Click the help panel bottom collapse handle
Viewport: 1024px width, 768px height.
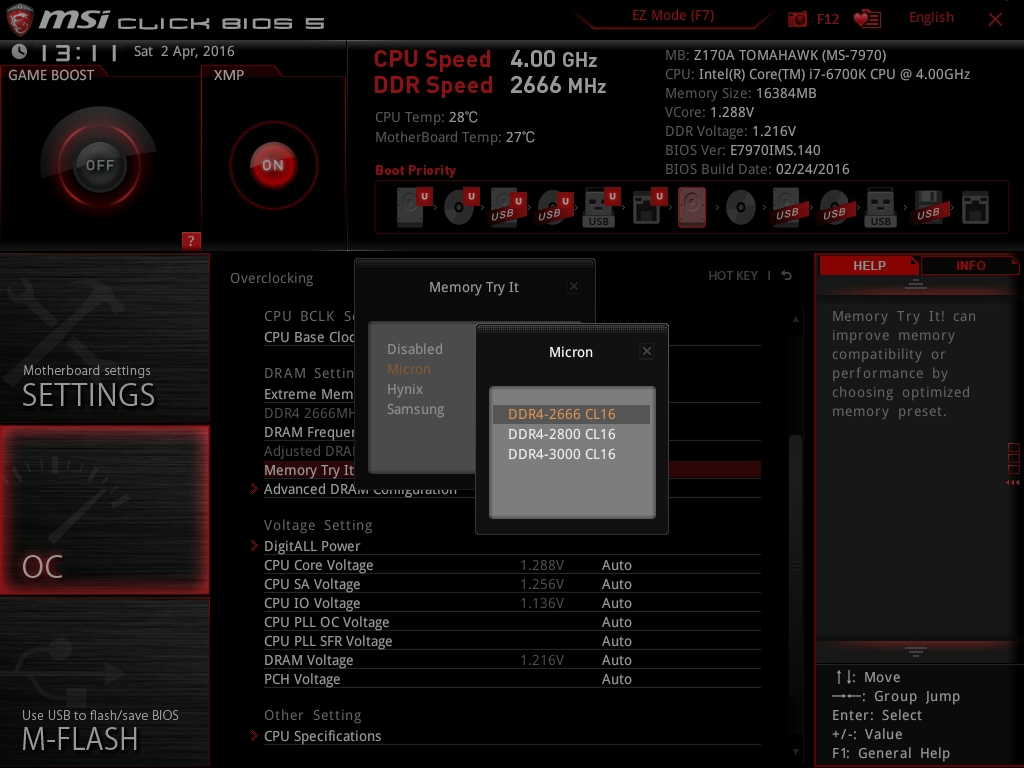tap(915, 652)
